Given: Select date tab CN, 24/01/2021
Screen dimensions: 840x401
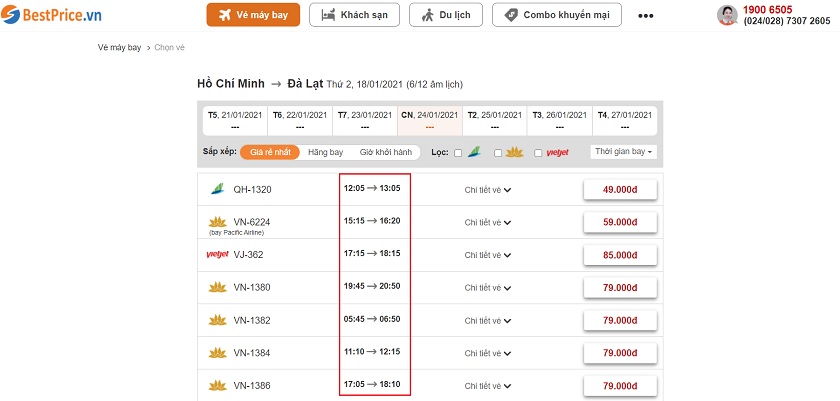Looking at the screenshot, I should 429,121.
